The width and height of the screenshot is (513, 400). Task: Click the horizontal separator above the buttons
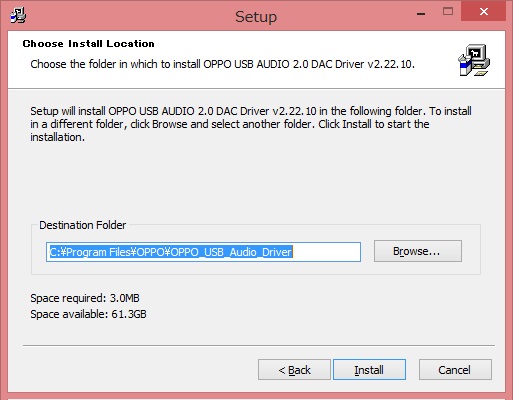pyautogui.click(x=259, y=346)
